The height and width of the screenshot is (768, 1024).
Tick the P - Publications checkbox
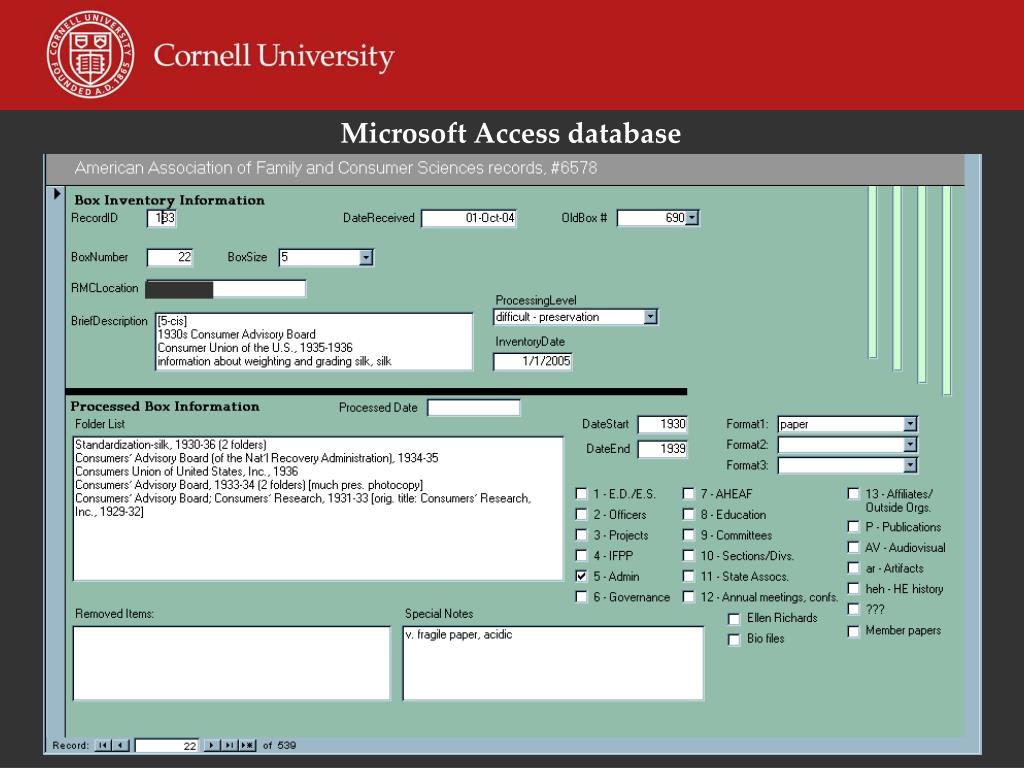[x=853, y=526]
